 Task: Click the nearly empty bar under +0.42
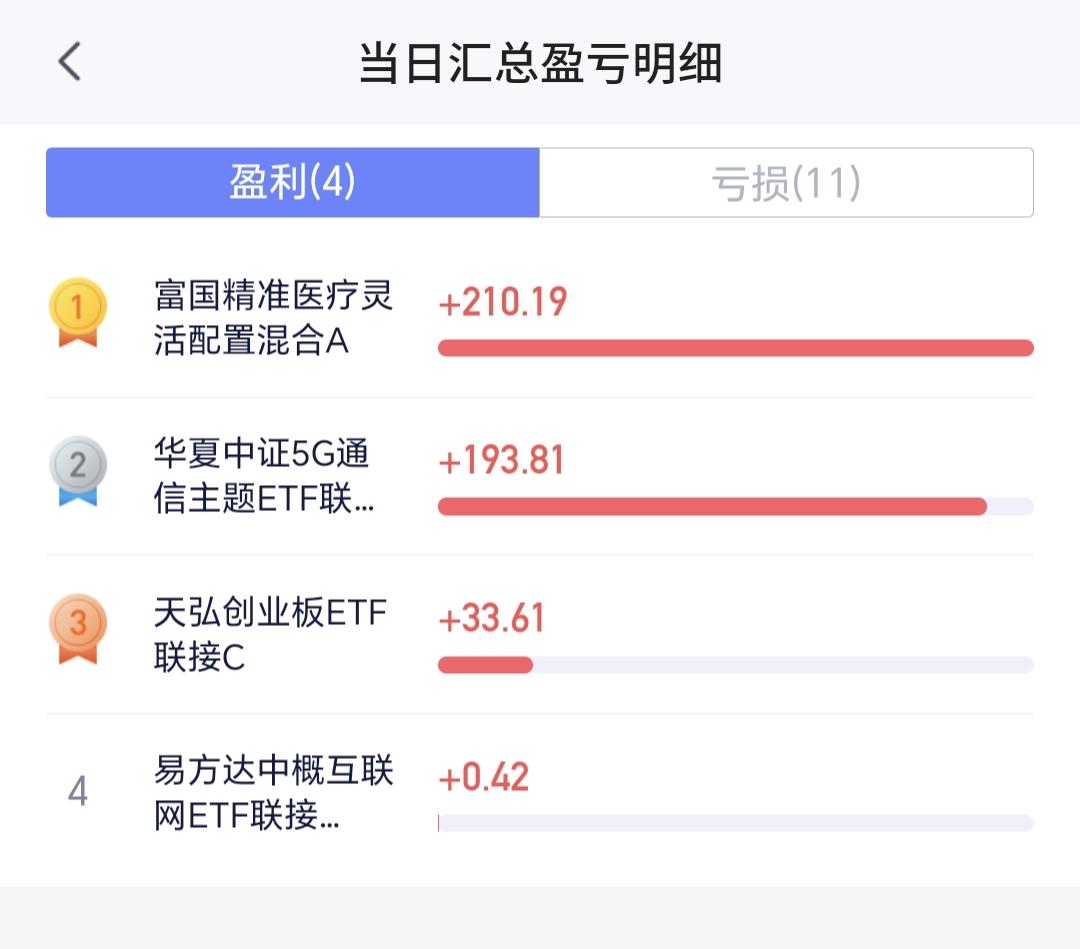click(735, 823)
